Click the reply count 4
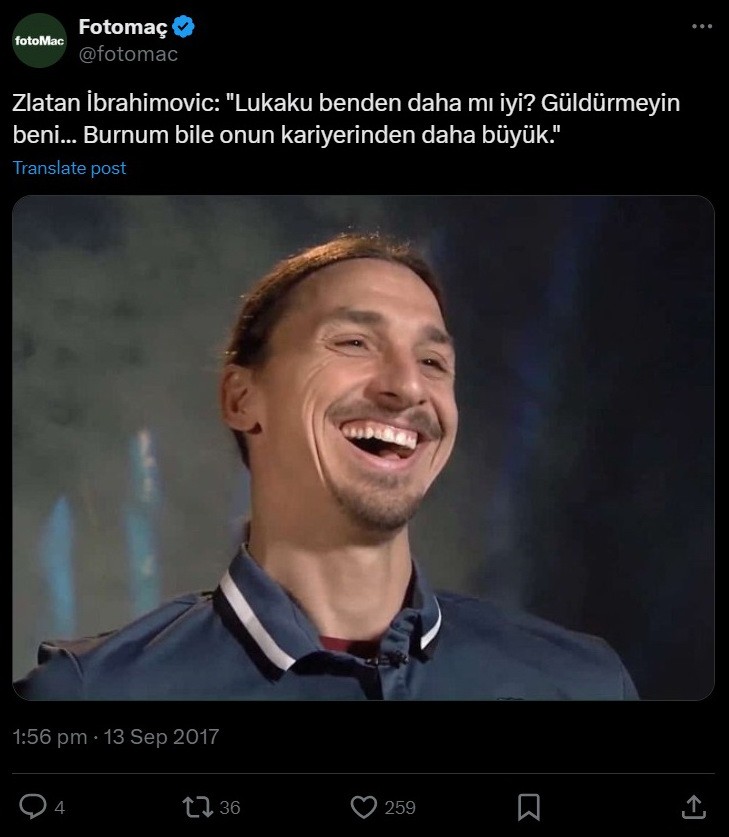This screenshot has height=837, width=729. 60,808
